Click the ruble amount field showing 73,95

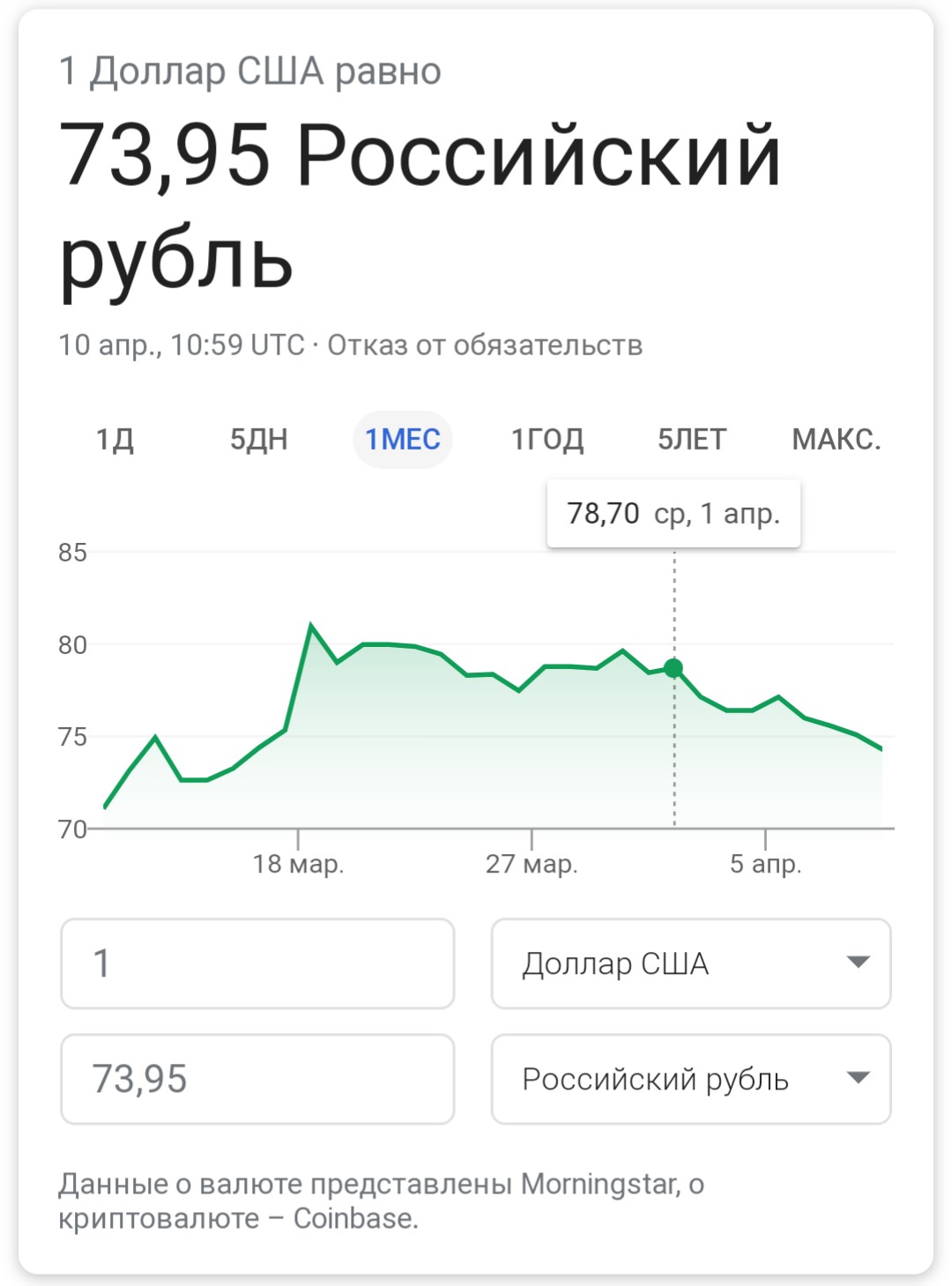click(257, 1079)
